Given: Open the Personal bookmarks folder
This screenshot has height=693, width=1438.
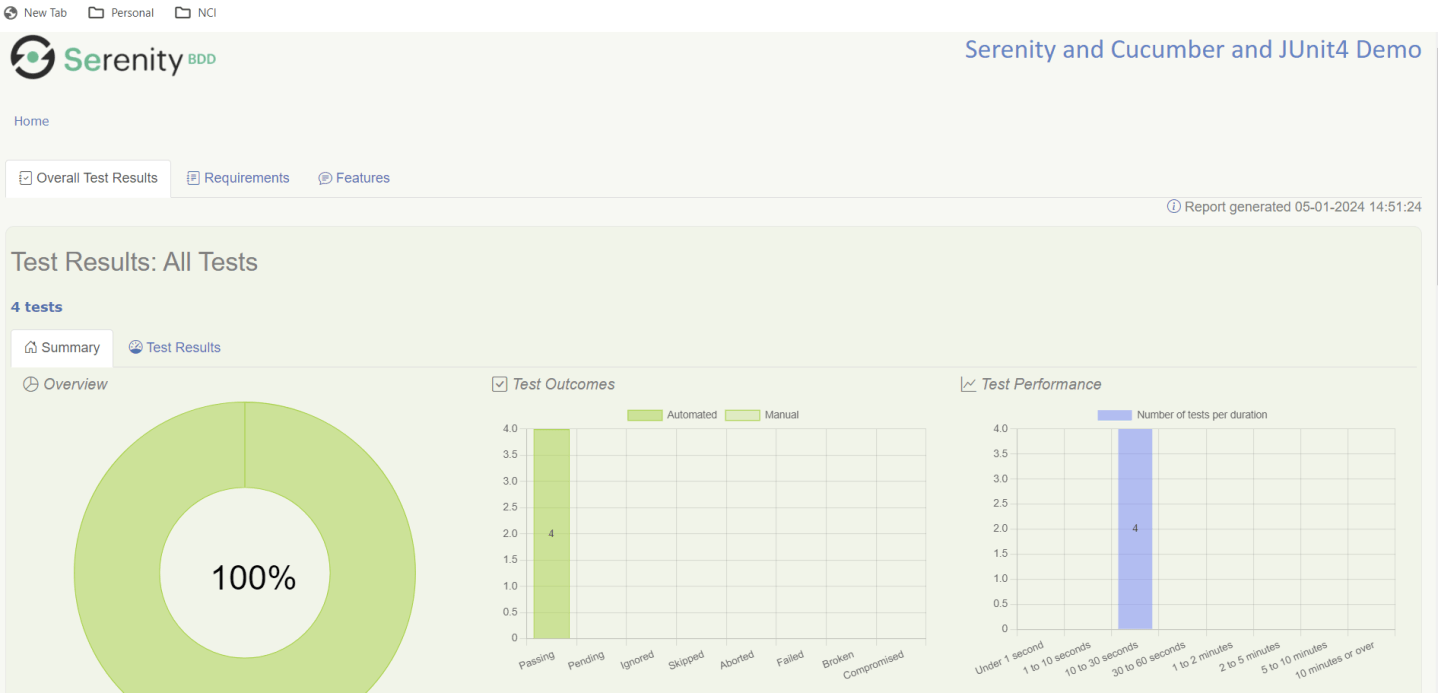Looking at the screenshot, I should [x=121, y=13].
